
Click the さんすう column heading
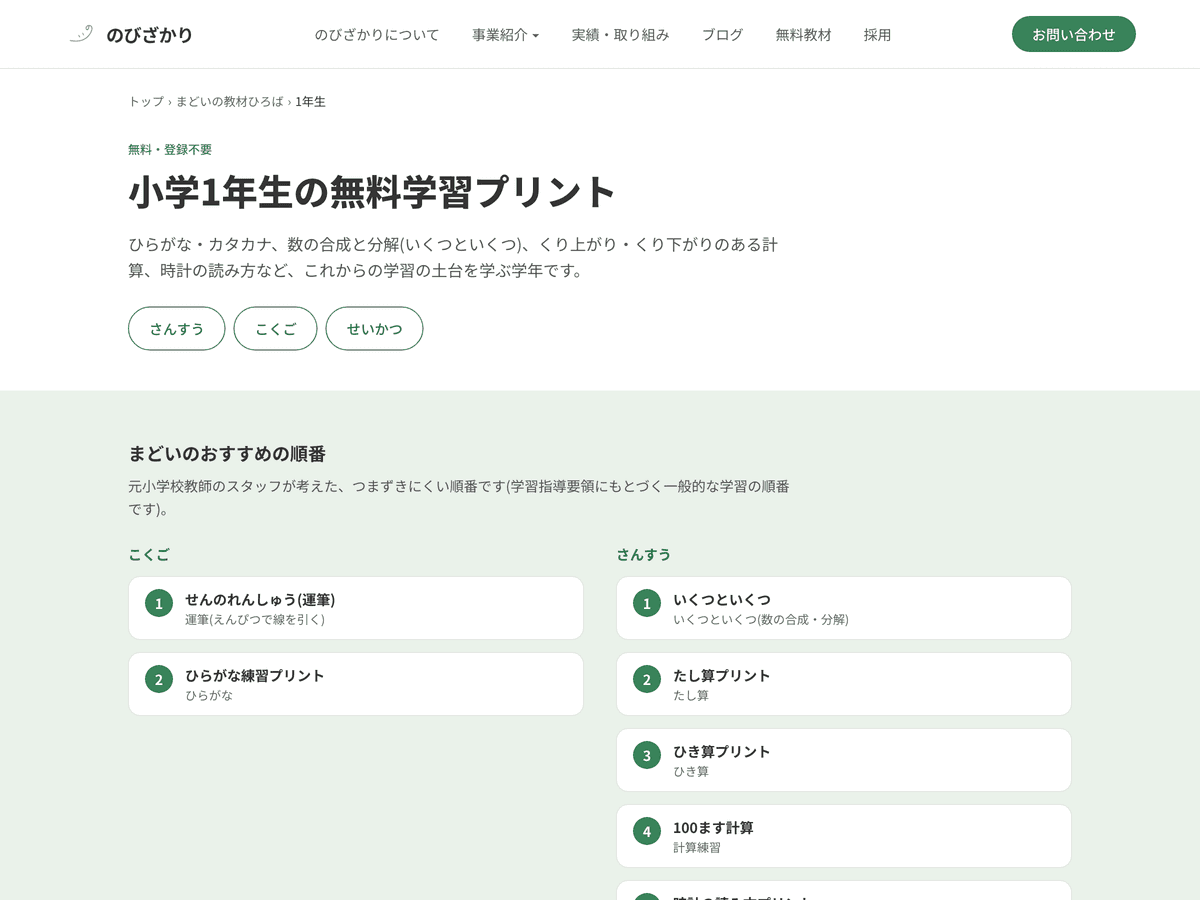coord(644,554)
